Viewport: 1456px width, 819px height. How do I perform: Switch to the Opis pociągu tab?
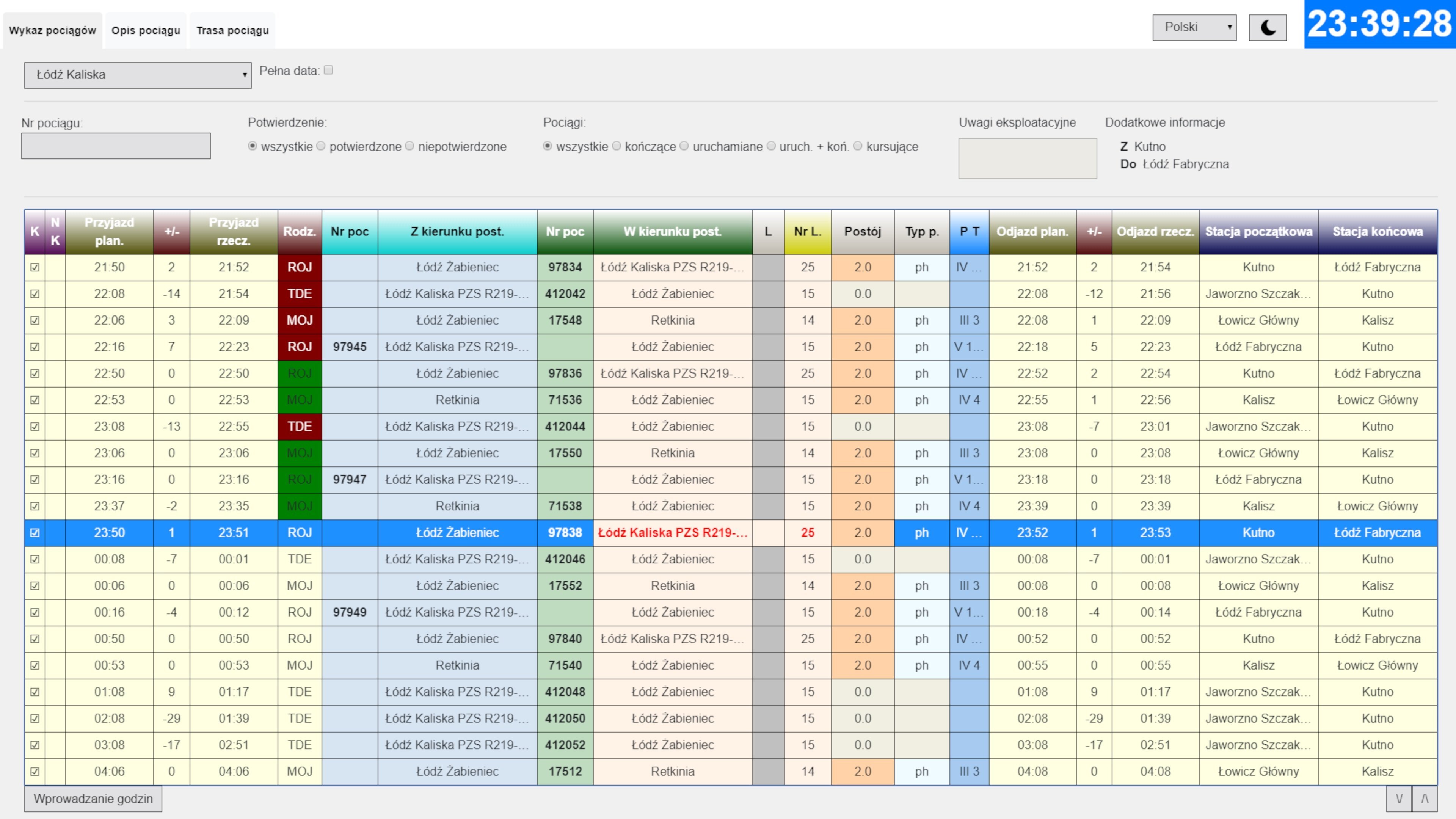point(146,30)
